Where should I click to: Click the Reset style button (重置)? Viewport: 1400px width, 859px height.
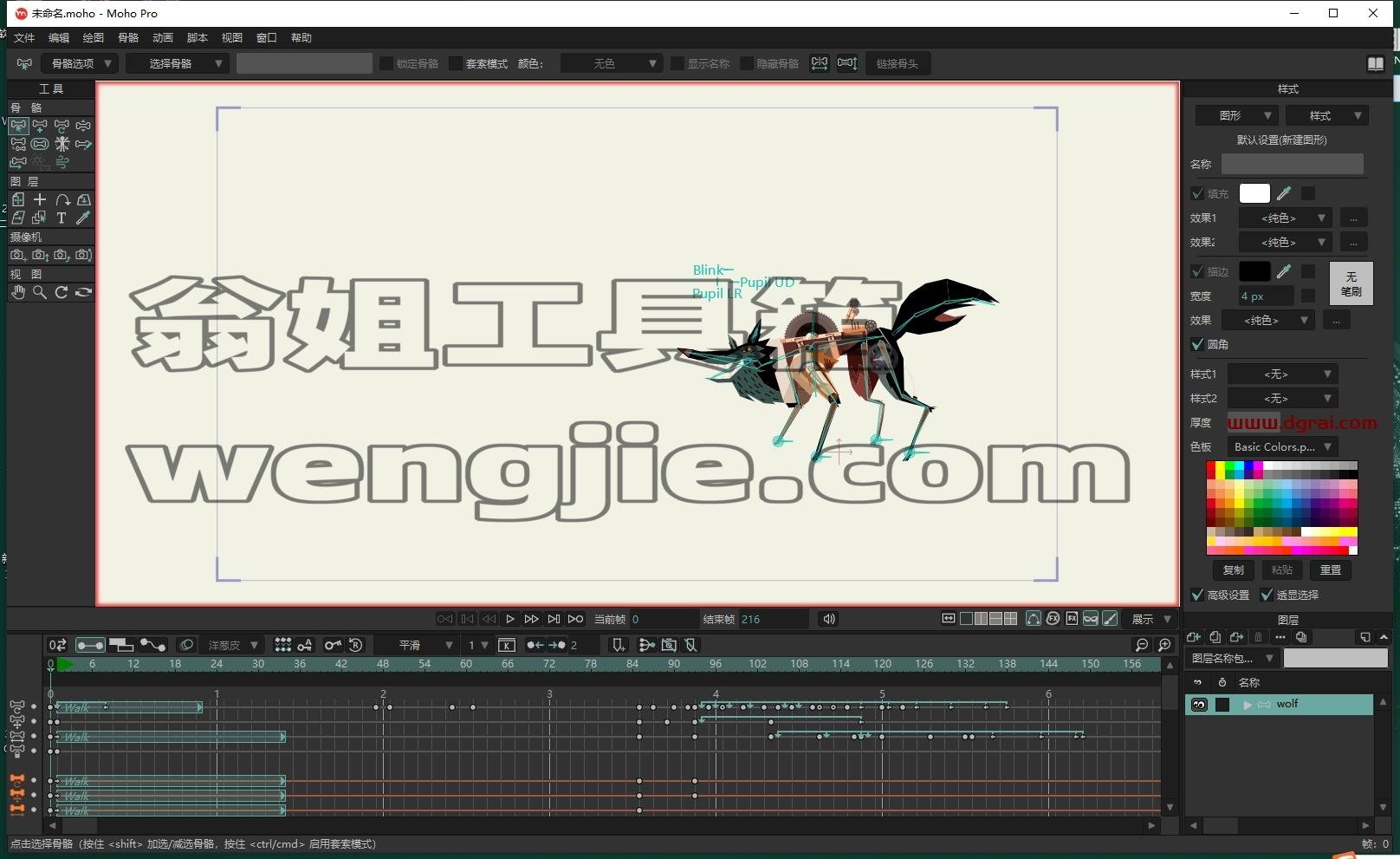point(1331,569)
